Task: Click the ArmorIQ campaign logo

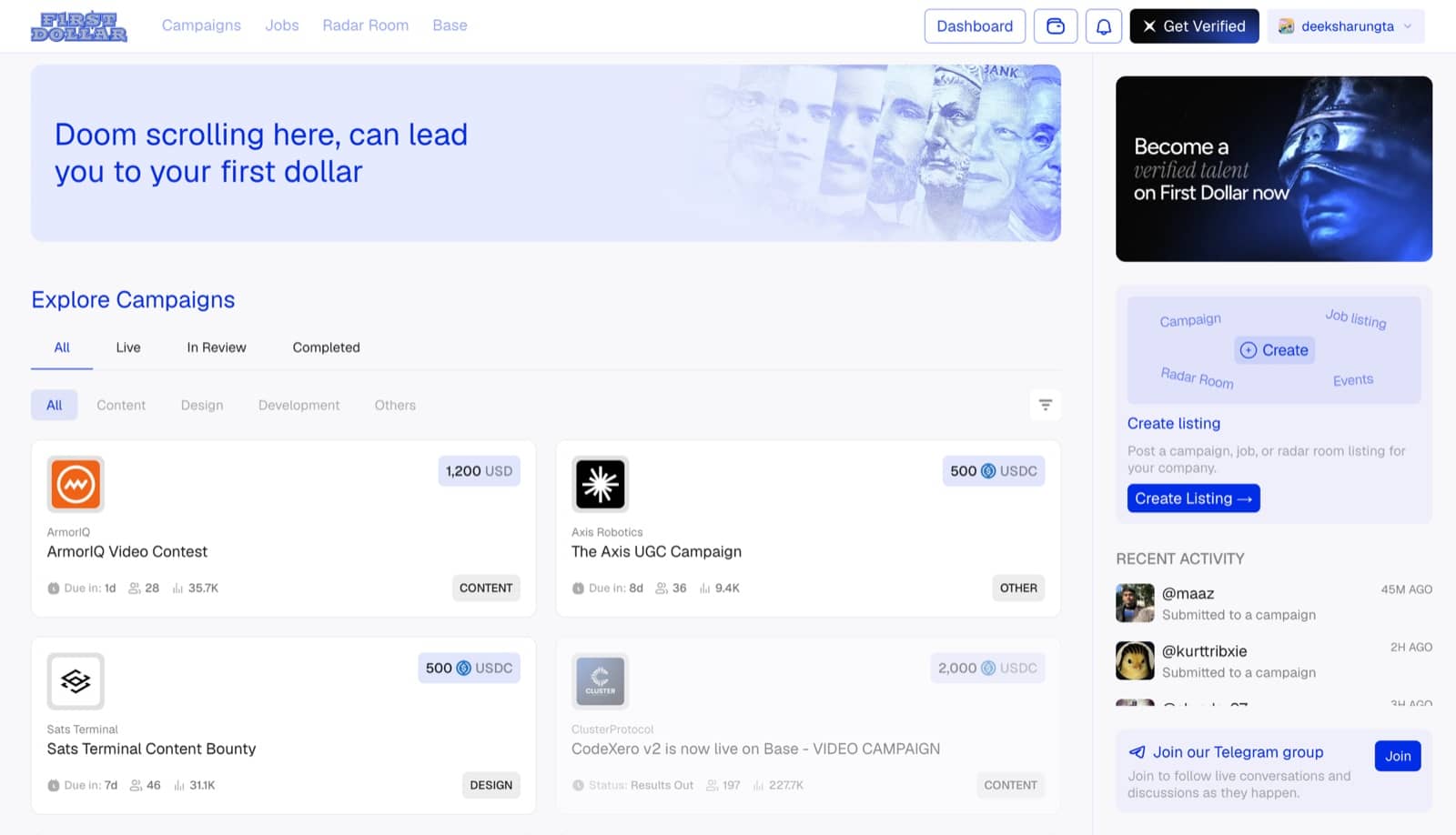Action: pyautogui.click(x=76, y=484)
